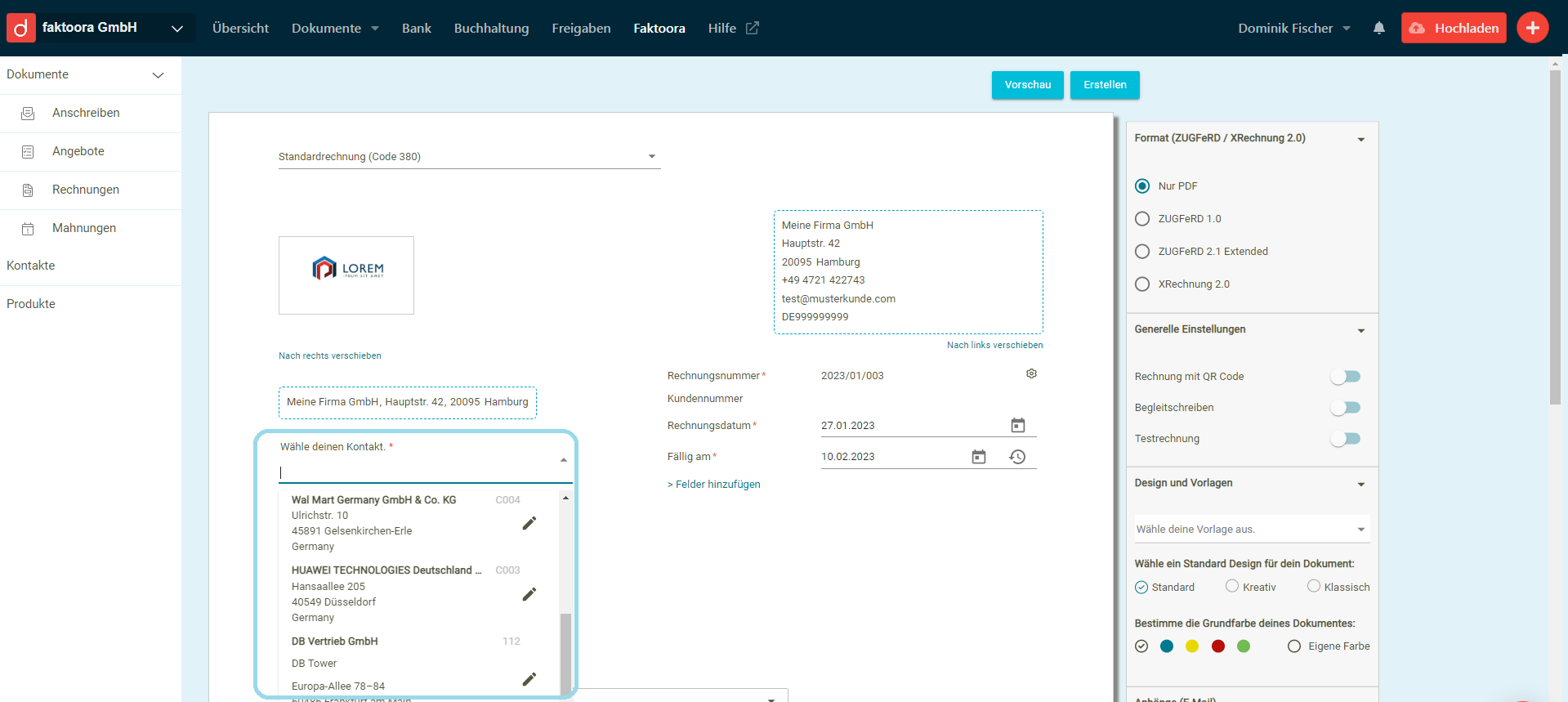Open the Standardrechnung (Code 380) dropdown
The image size is (1568, 702).
[x=469, y=157]
